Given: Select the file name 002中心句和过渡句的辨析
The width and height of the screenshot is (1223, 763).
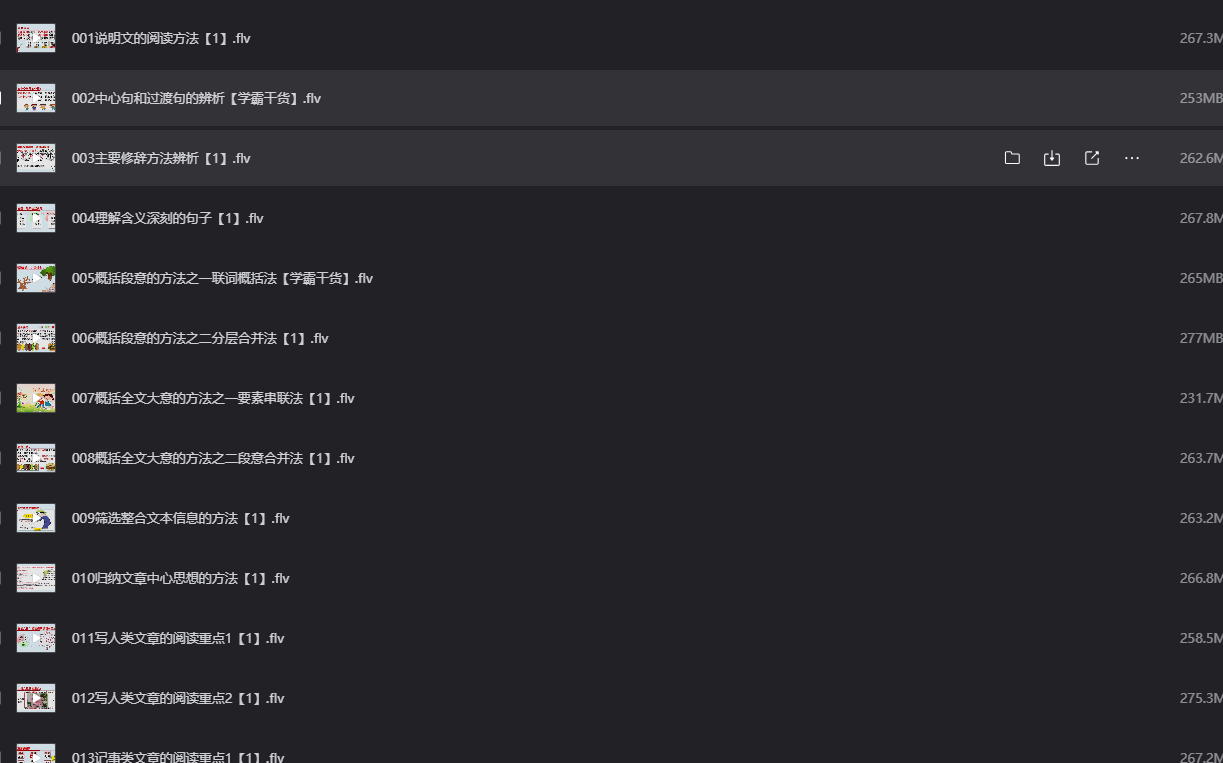Looking at the screenshot, I should click(196, 98).
